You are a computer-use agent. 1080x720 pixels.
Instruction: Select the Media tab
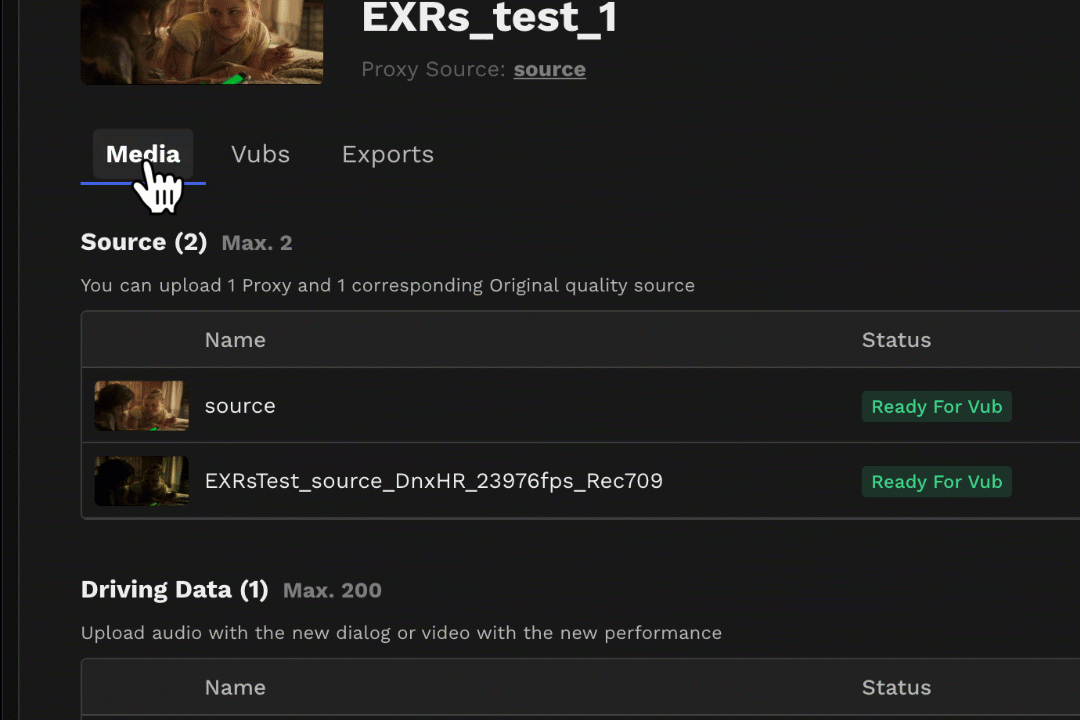pyautogui.click(x=143, y=154)
